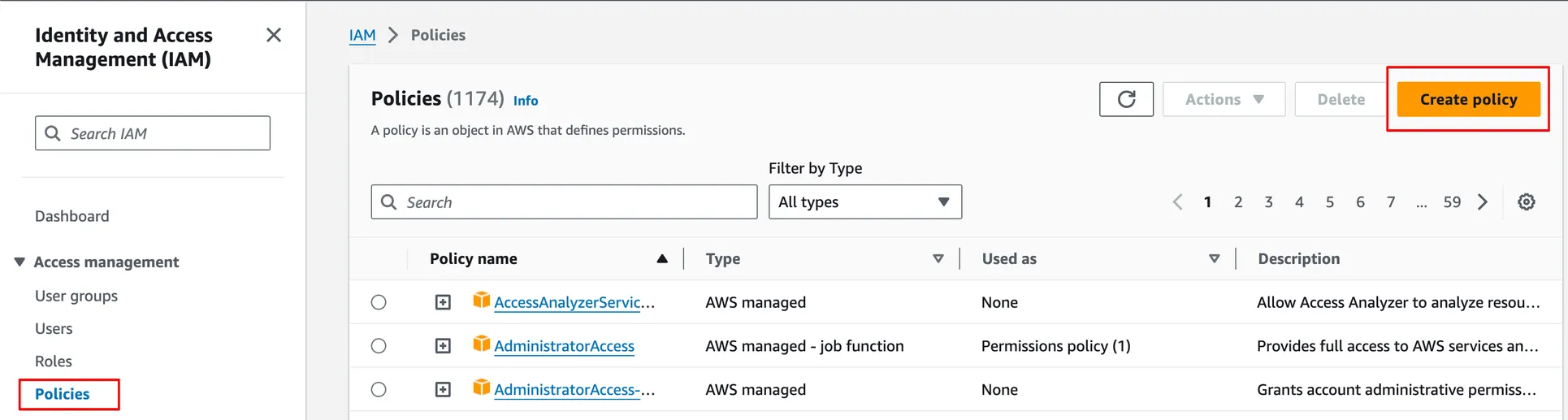The image size is (1568, 420).
Task: Open the AdministratorAccess policy link
Action: click(564, 346)
